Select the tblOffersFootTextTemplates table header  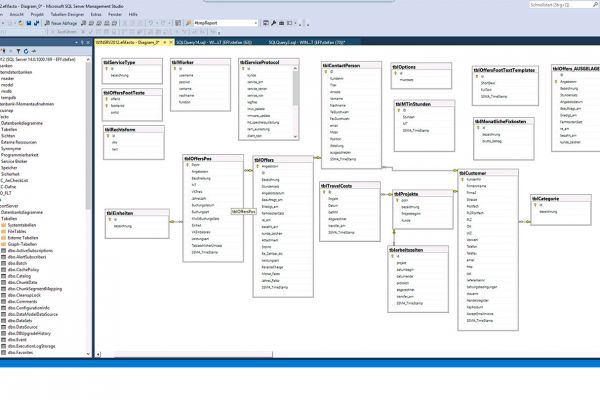click(x=505, y=70)
